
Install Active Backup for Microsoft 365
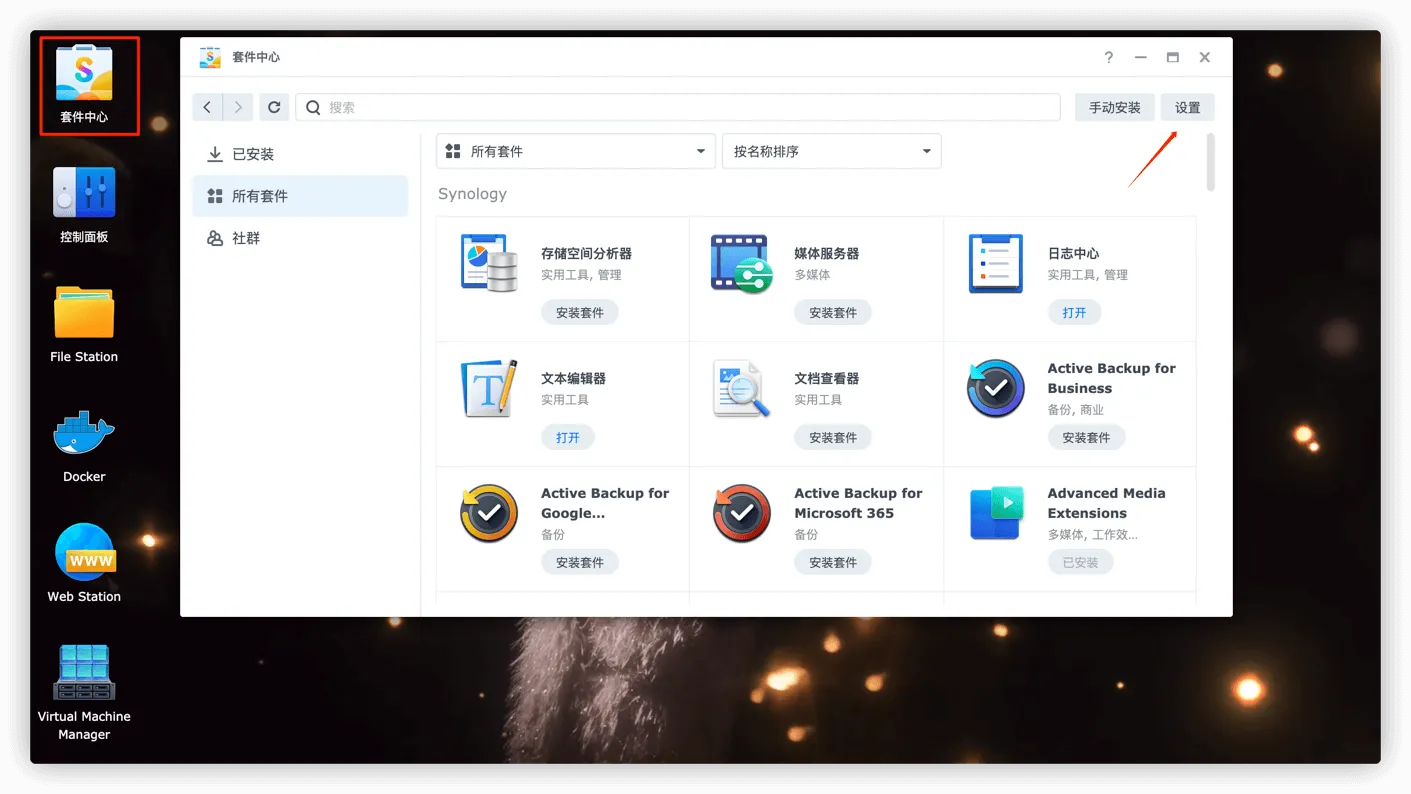pyautogui.click(x=833, y=562)
